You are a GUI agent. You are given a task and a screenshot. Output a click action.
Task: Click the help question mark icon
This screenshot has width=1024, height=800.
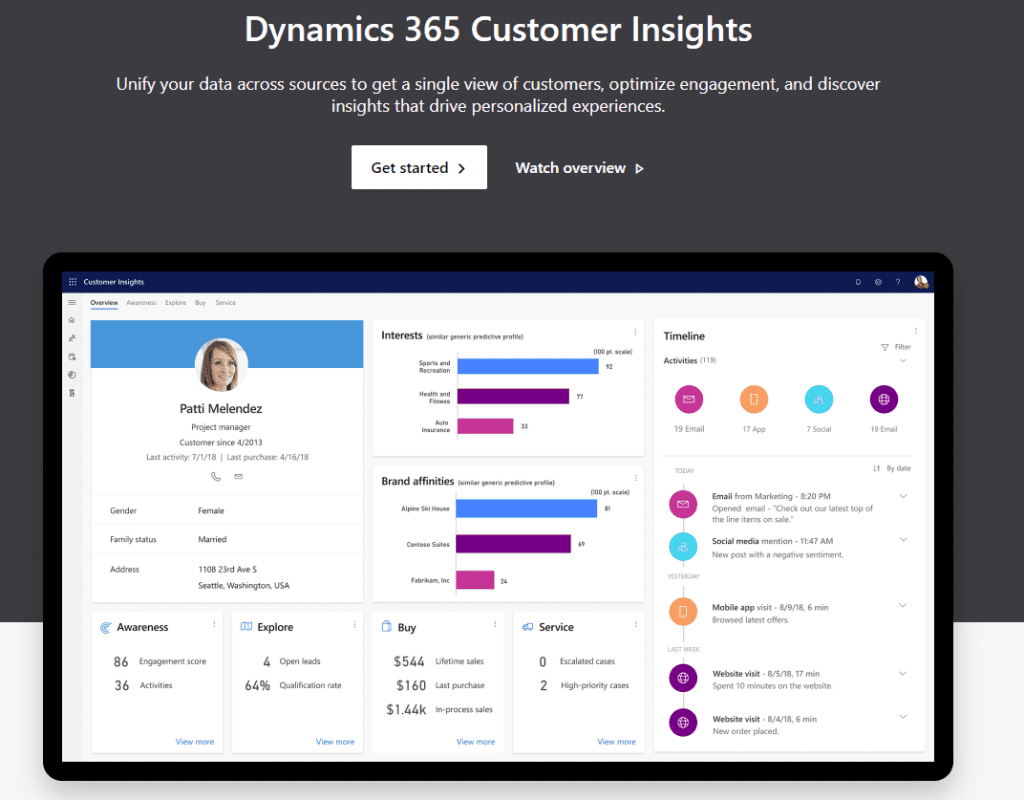(x=898, y=282)
